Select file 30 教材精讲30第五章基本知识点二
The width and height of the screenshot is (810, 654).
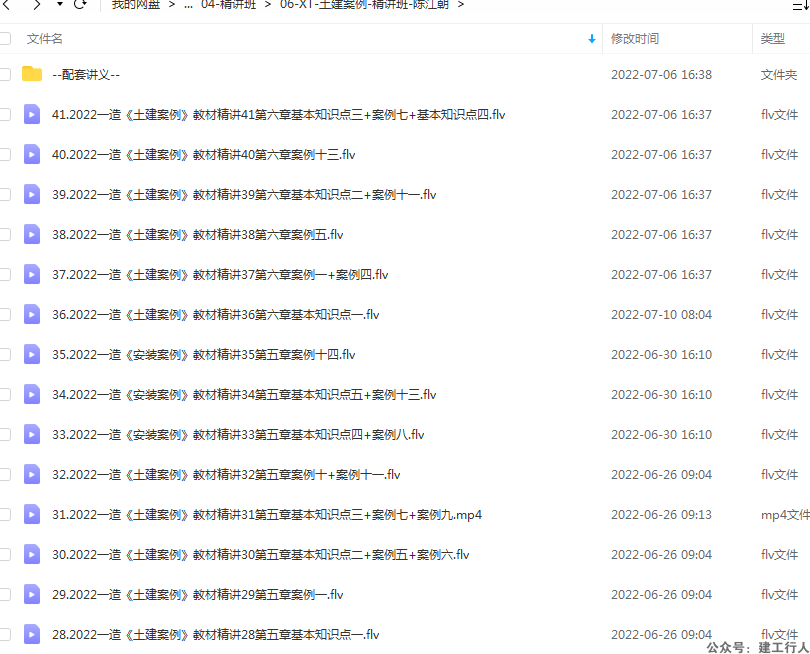pyautogui.click(x=260, y=555)
